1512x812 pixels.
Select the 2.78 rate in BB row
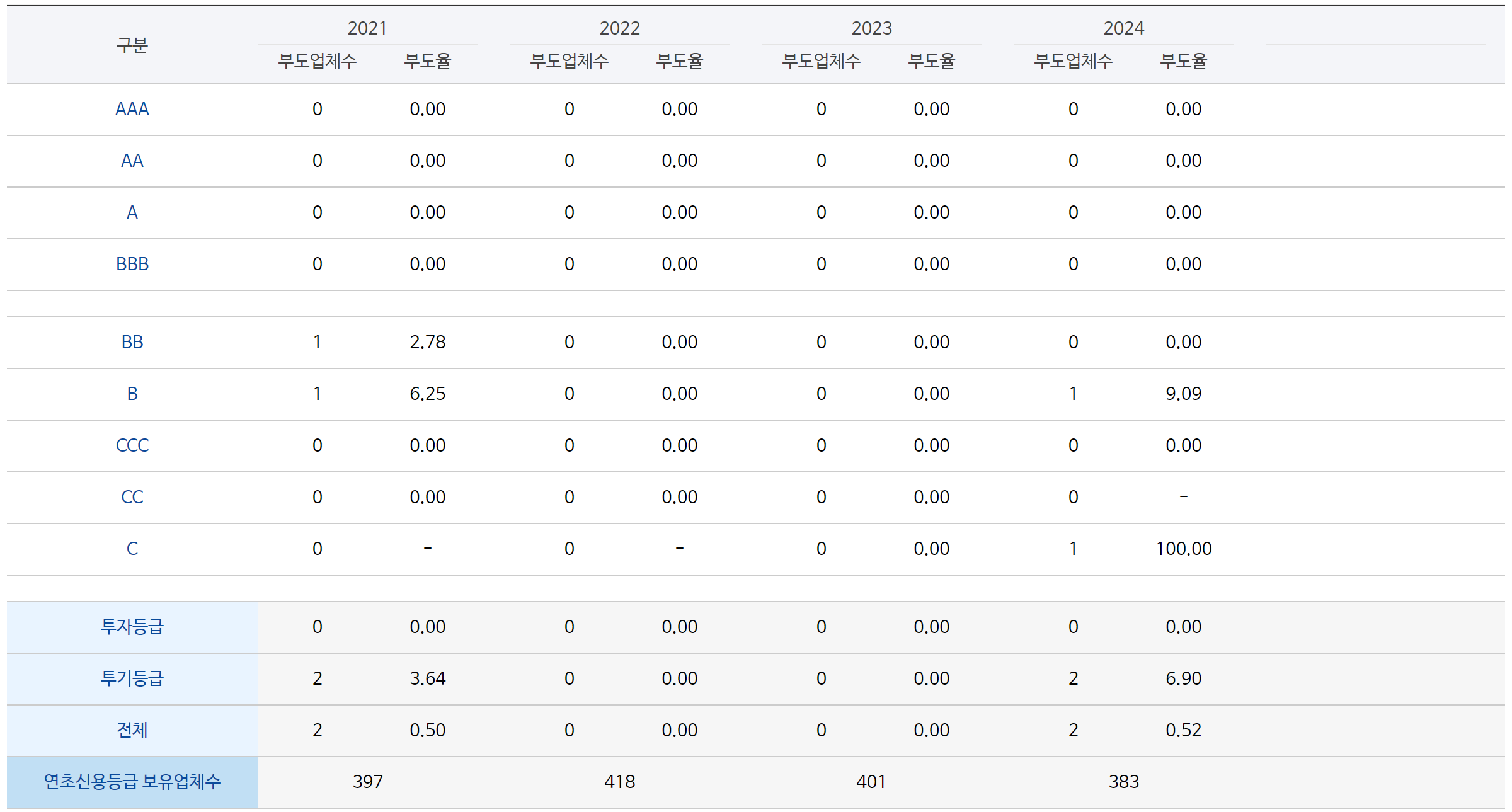pyautogui.click(x=427, y=342)
